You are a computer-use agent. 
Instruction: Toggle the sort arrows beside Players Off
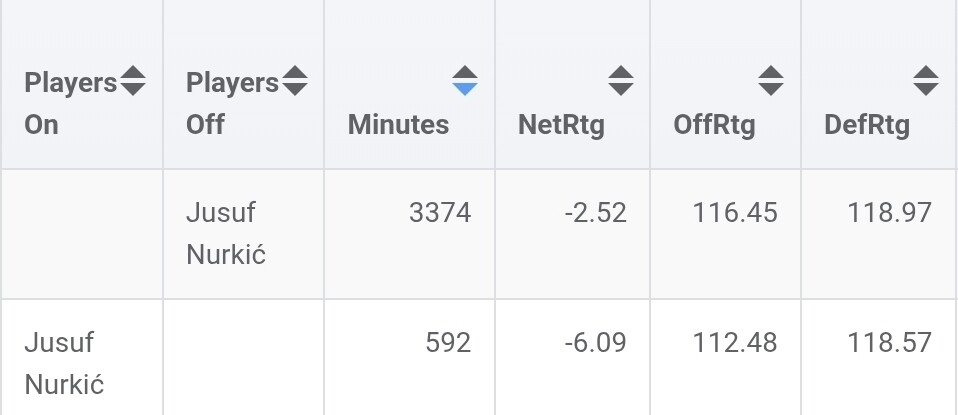pyautogui.click(x=294, y=81)
